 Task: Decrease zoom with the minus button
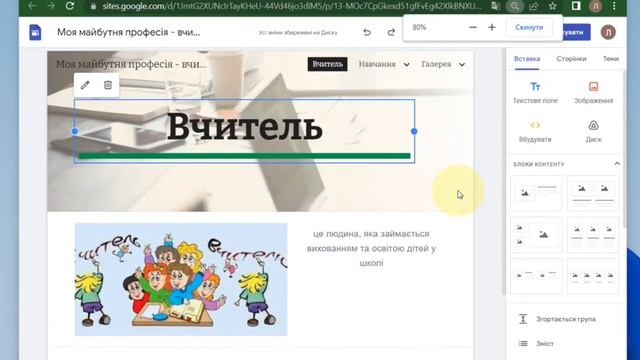[473, 27]
